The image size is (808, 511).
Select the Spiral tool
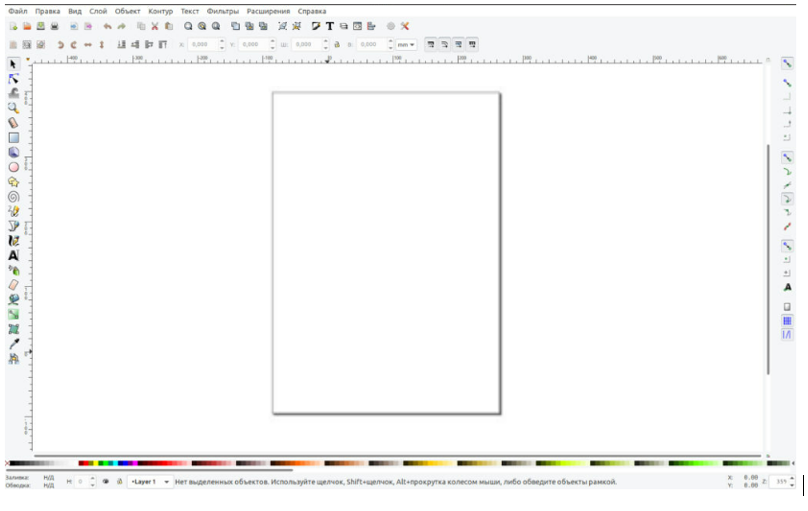click(13, 197)
